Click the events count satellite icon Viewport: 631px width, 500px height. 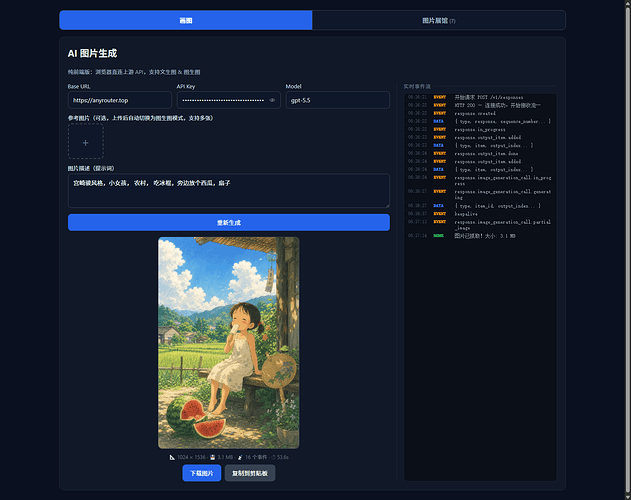[240, 457]
